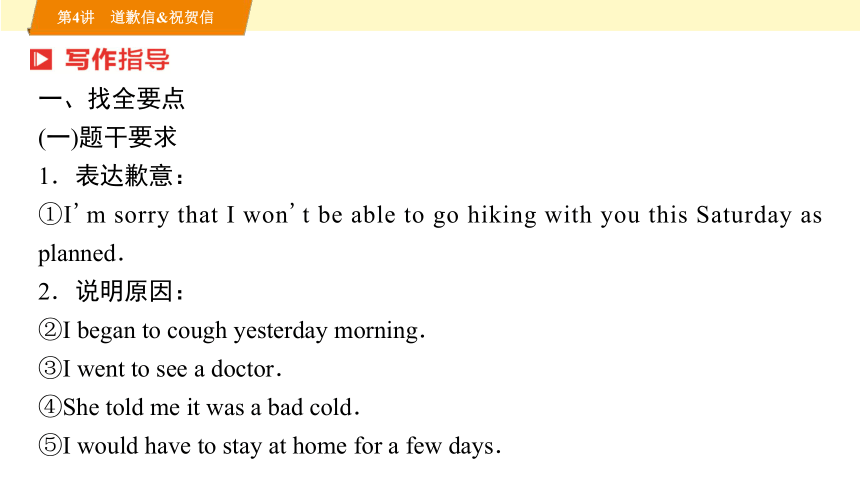Click the 2. 说明原因 item label

[x=111, y=291]
